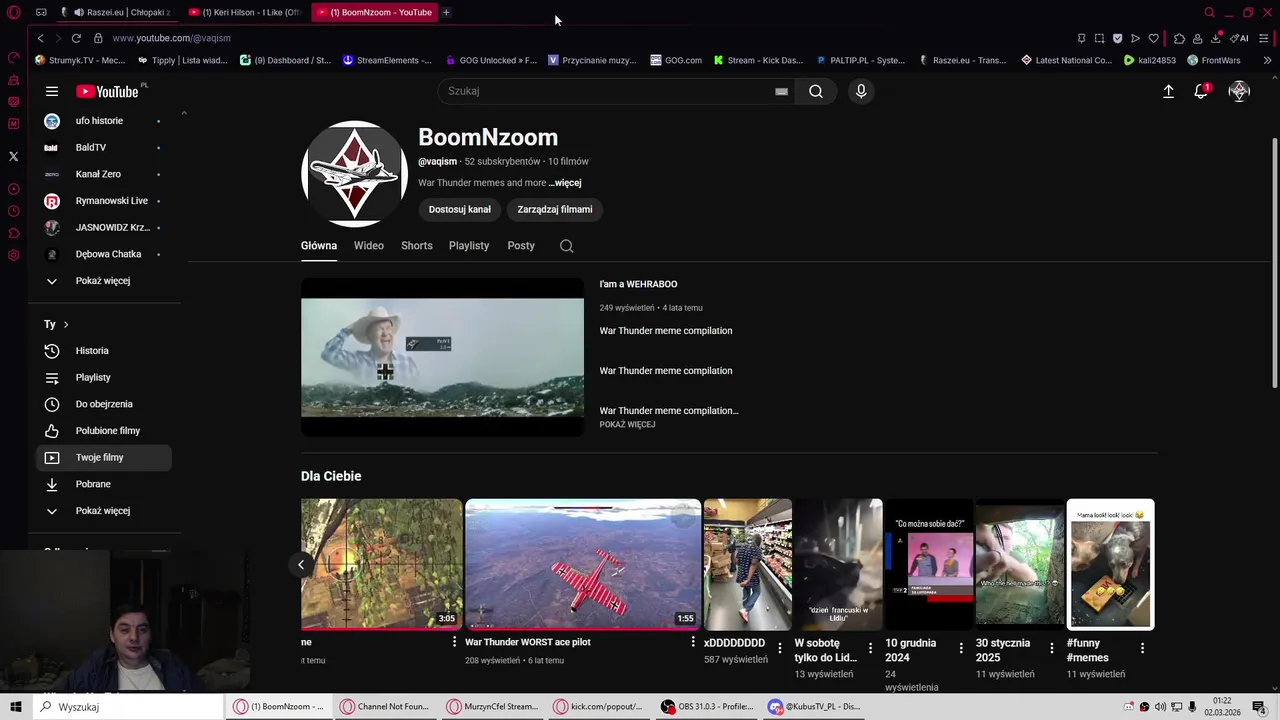This screenshot has width=1280, height=720.
Task: Open options for War Thunder WORST ace pilot
Action: tap(692, 642)
